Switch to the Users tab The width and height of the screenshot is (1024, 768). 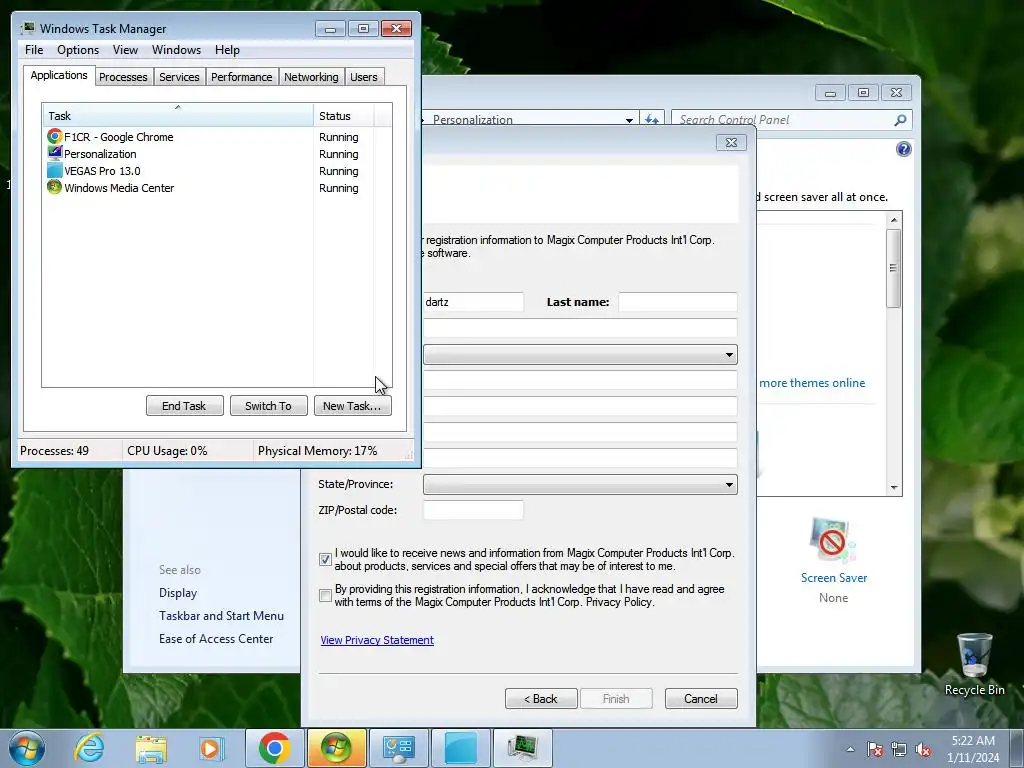pos(364,77)
